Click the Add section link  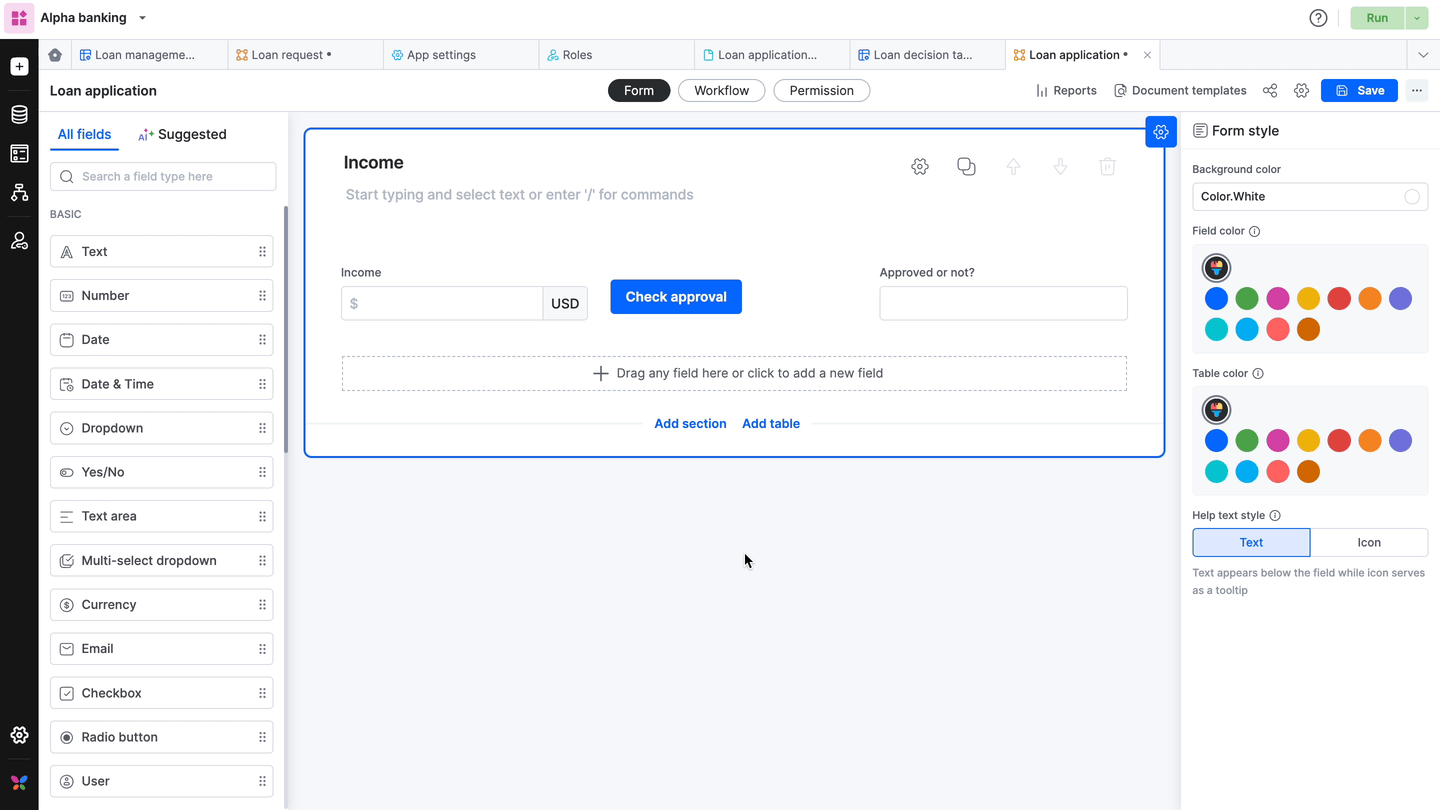tap(690, 424)
